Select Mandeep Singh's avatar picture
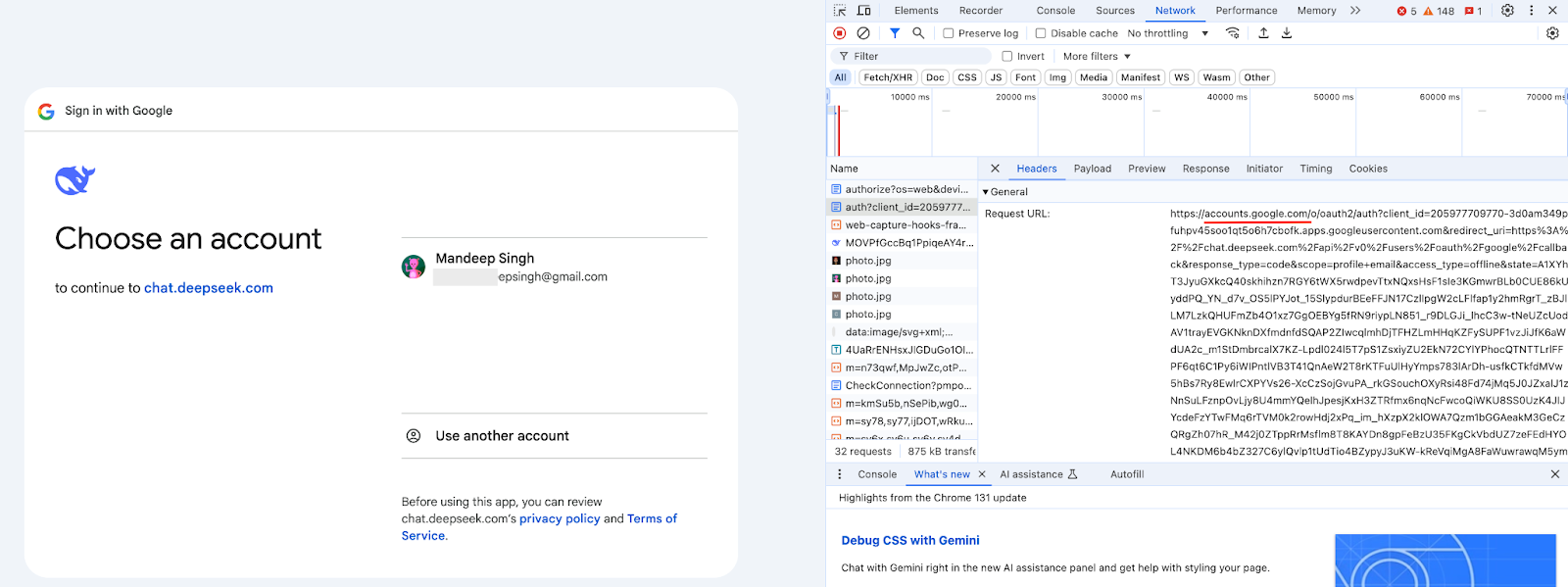The height and width of the screenshot is (587, 1568). pos(414,267)
